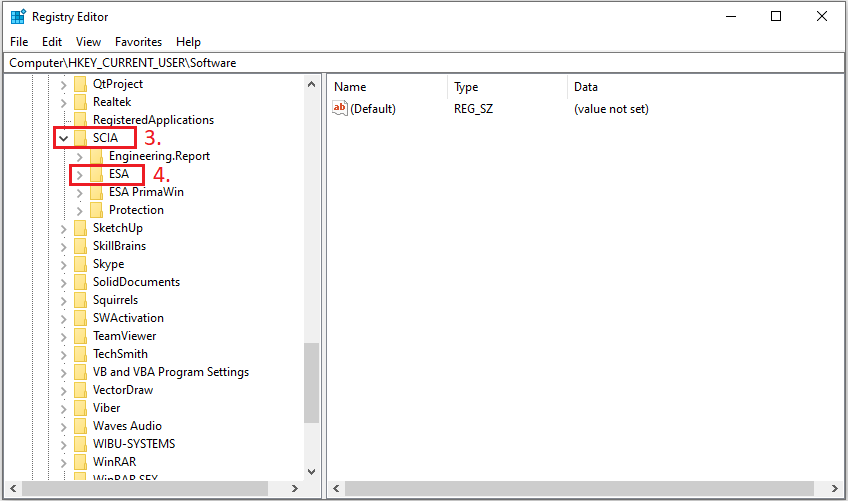Select the WIBU-SYSTEMS folder icon
Viewport: 848px width, 501px height.
(80, 444)
